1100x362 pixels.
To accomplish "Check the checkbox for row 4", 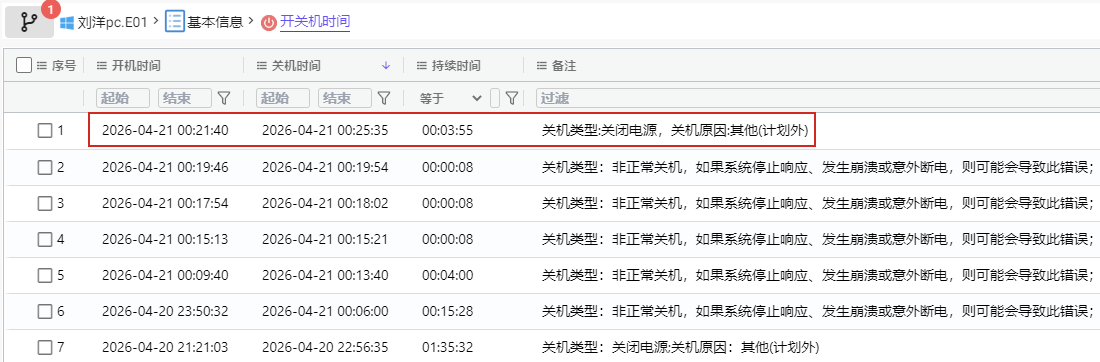I will pyautogui.click(x=45, y=239).
